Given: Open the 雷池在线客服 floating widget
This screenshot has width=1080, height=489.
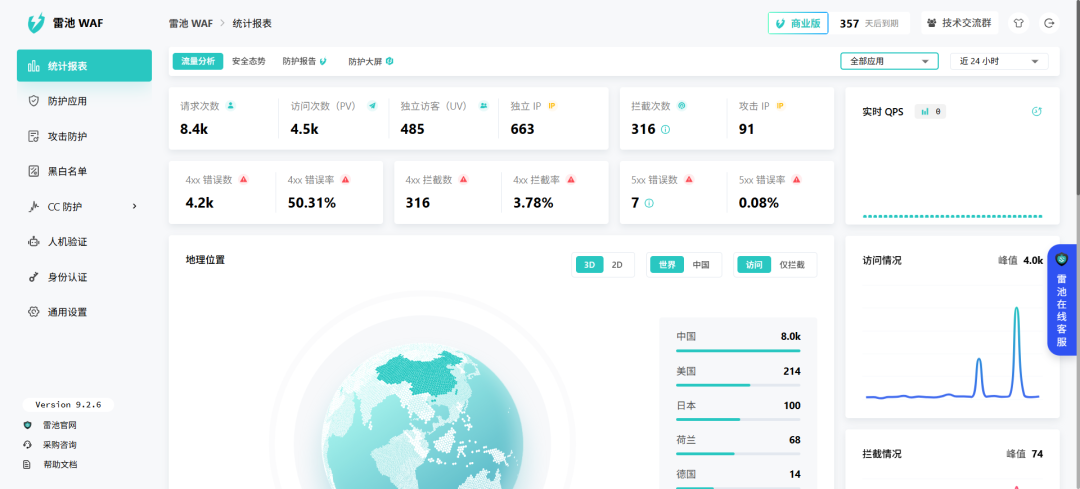Looking at the screenshot, I should (x=1062, y=300).
